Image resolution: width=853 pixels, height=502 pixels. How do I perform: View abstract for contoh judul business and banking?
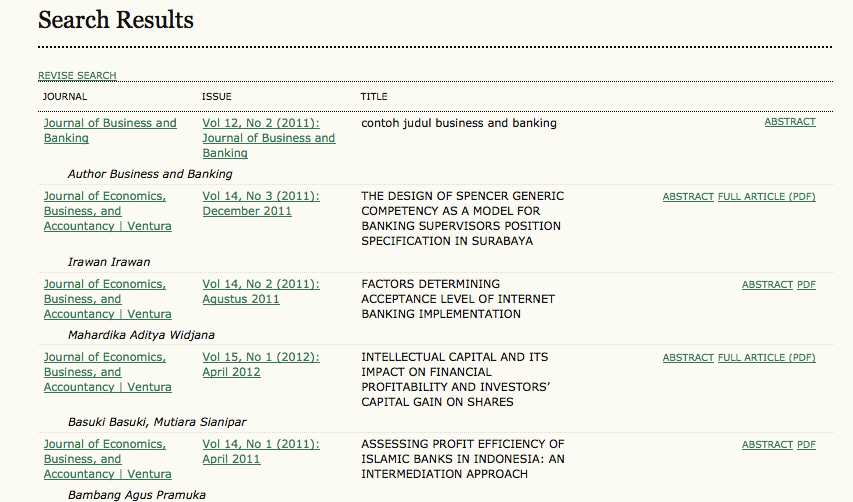coord(789,122)
